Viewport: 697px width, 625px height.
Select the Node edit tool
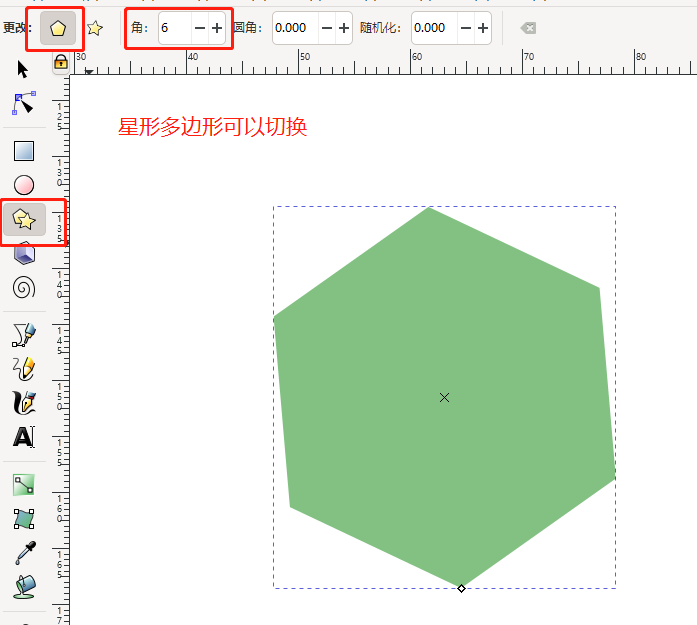point(24,103)
